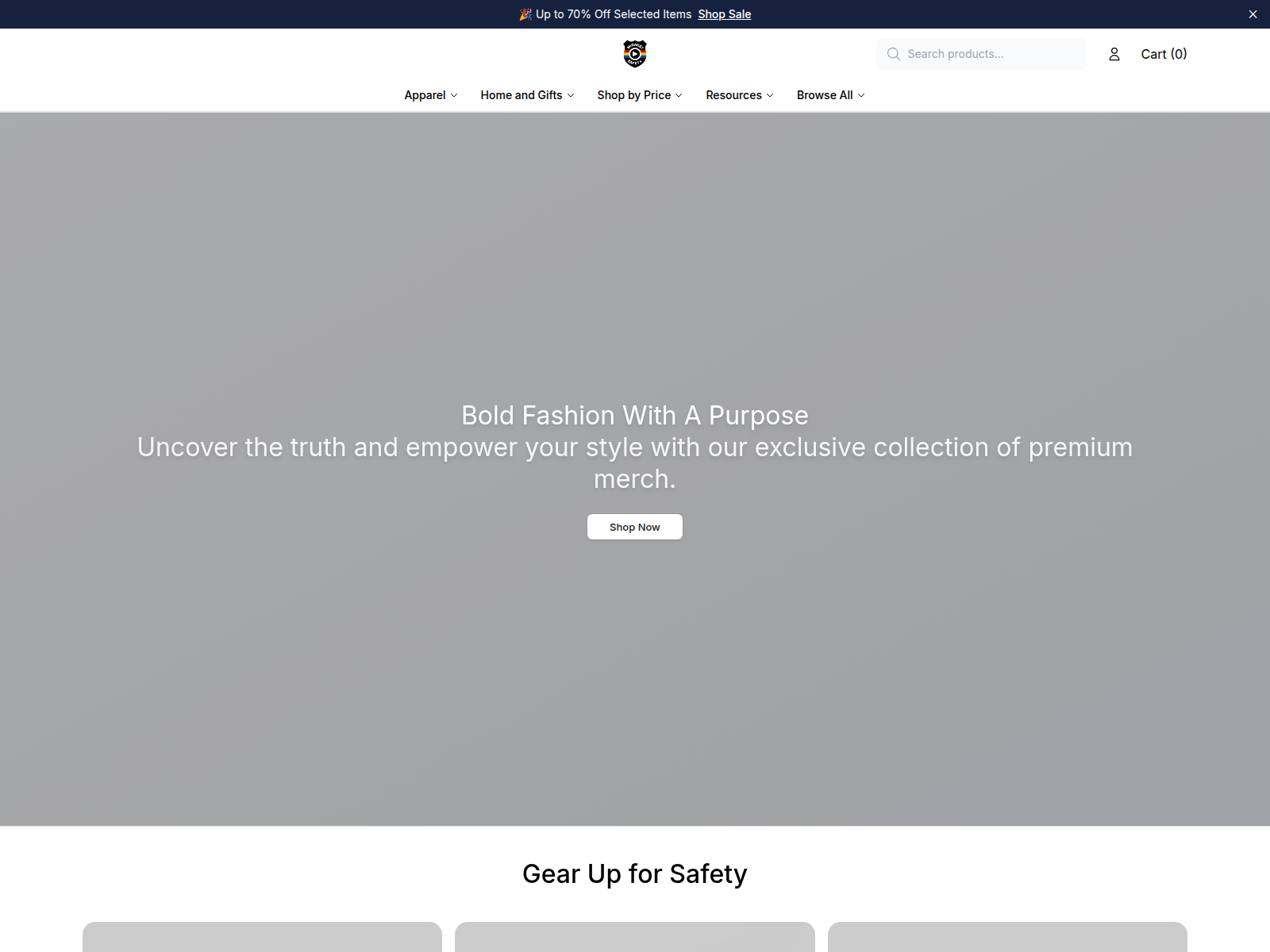The image size is (1270, 952).
Task: Click the Gear Up for Safety heading
Action: pos(635,873)
